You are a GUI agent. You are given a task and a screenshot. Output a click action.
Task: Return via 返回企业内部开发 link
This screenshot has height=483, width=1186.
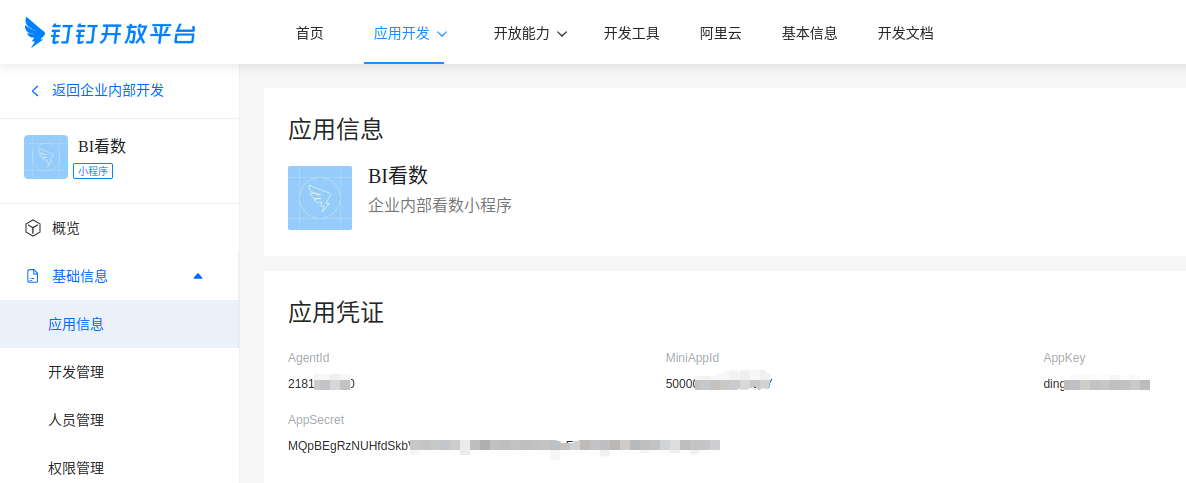tap(108, 90)
